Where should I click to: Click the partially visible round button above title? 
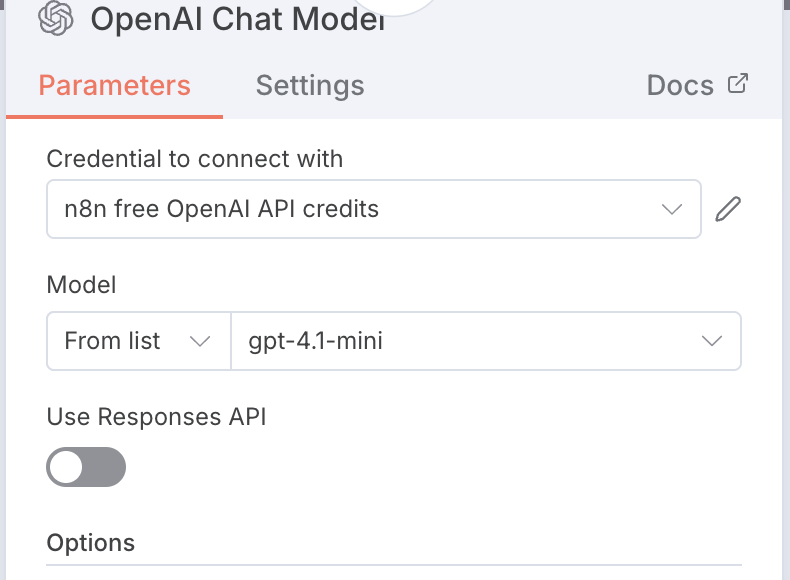coord(396,5)
